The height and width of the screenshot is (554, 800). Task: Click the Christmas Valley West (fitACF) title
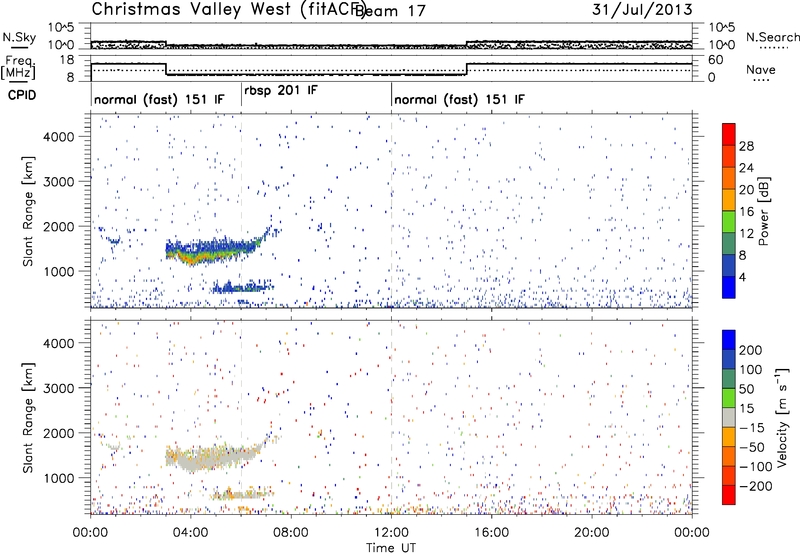tap(228, 10)
